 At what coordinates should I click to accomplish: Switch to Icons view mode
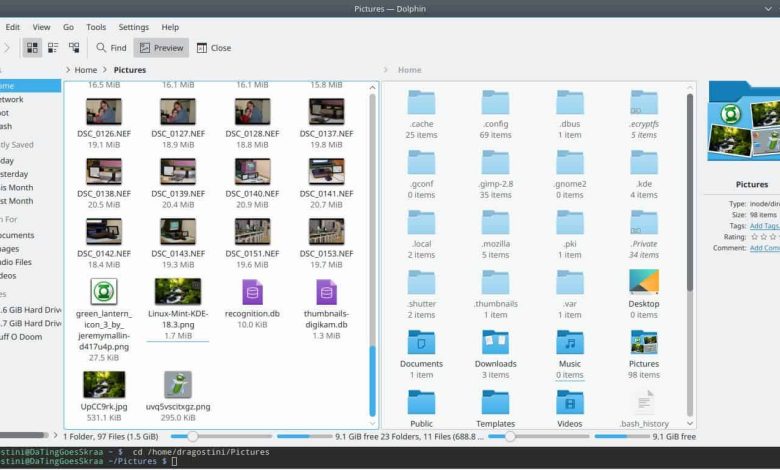(32, 47)
